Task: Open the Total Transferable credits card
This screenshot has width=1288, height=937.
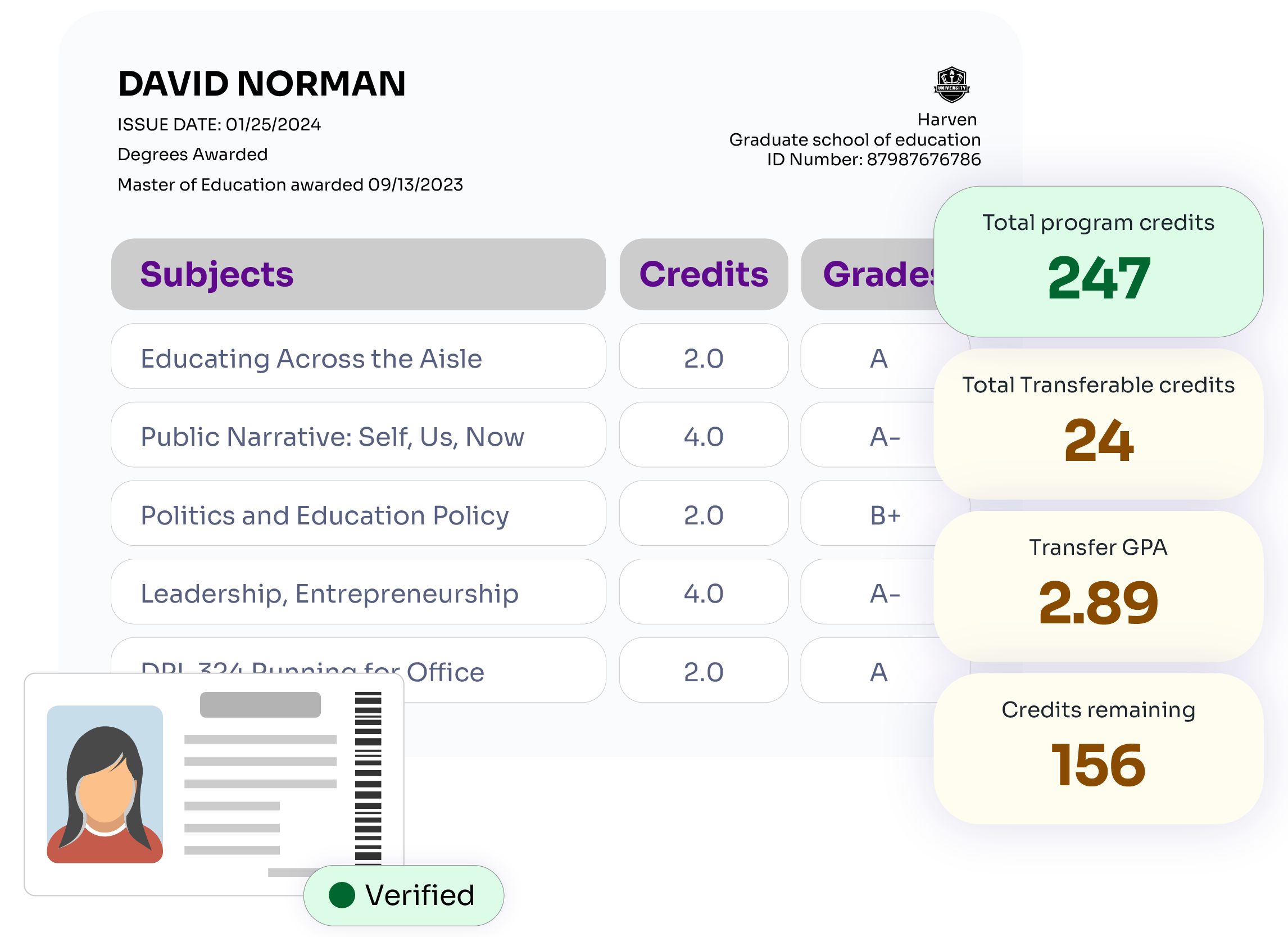Action: (x=1097, y=424)
